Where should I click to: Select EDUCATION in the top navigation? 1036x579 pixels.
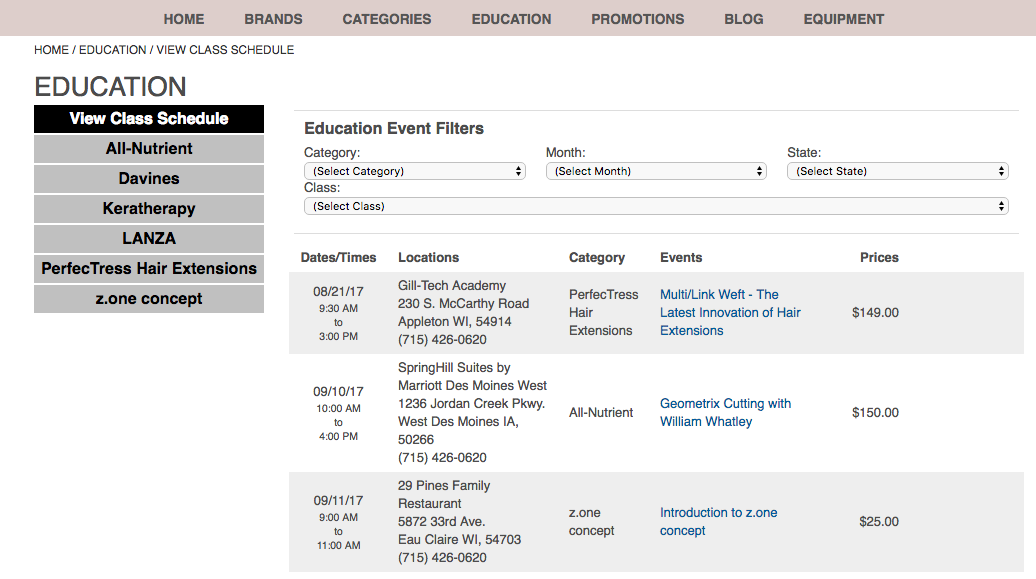[x=511, y=19]
